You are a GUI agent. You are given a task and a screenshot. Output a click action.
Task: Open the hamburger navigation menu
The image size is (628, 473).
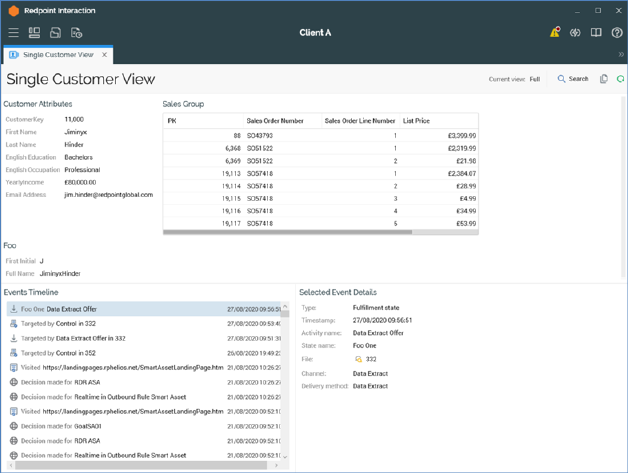tap(13, 33)
